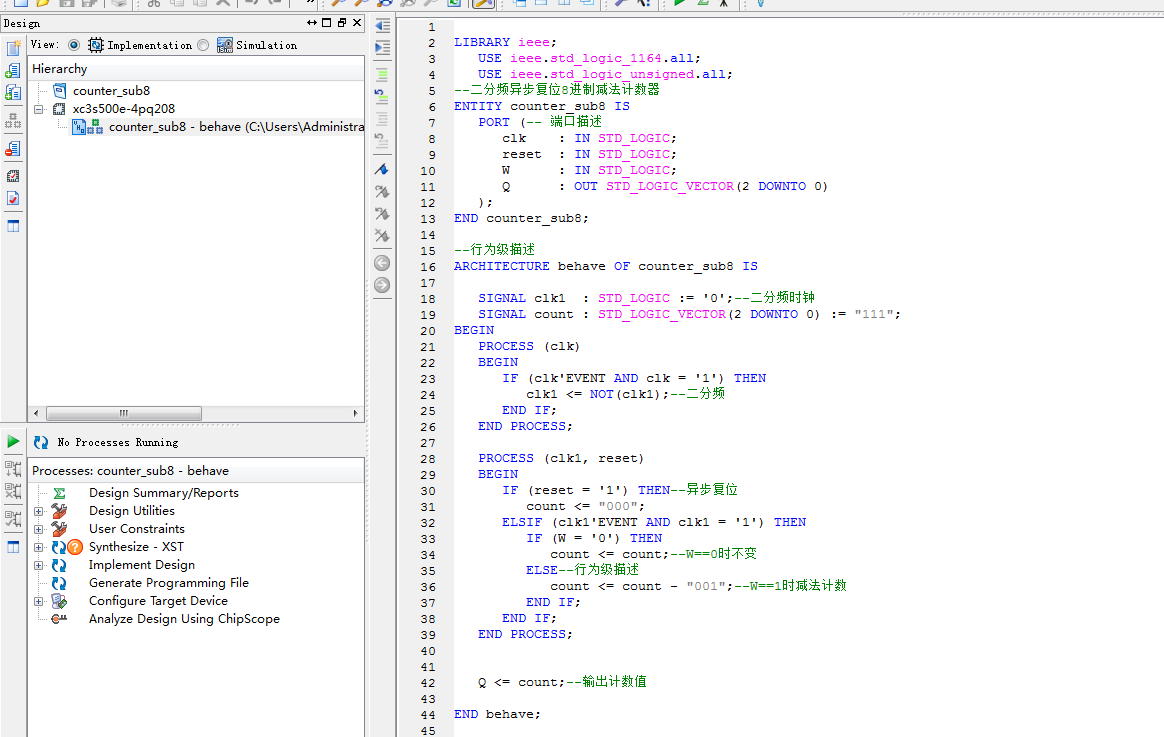Click the New Source icon in Design sidebar

click(13, 48)
